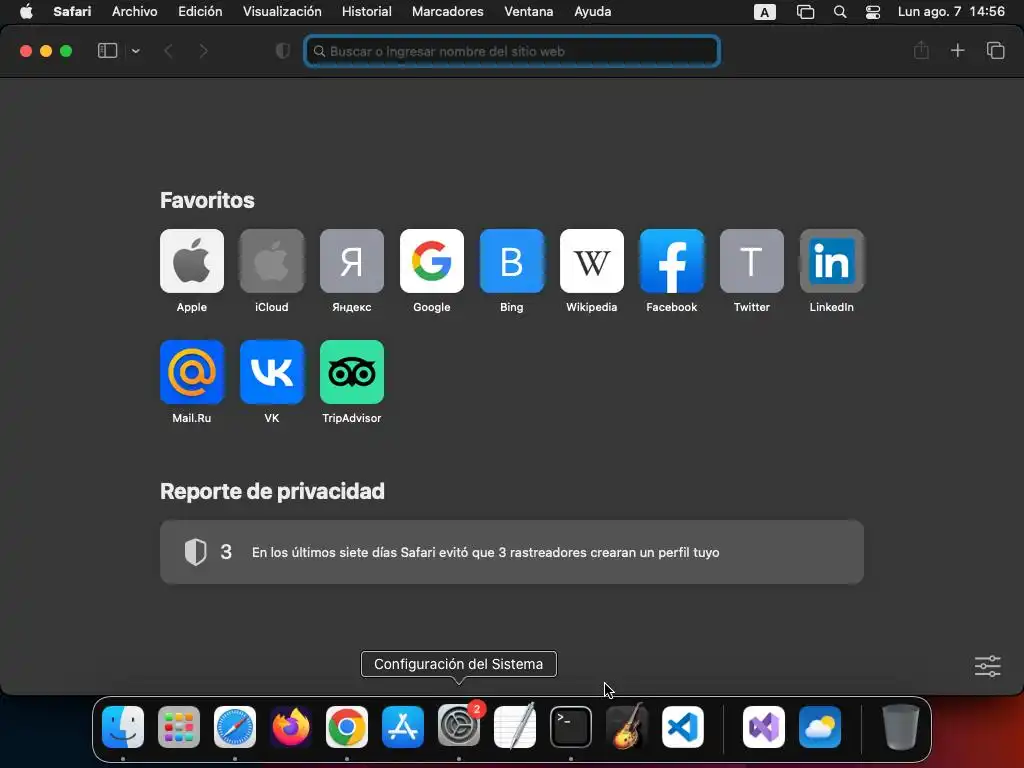Open the Trash from the Dock

(901, 726)
